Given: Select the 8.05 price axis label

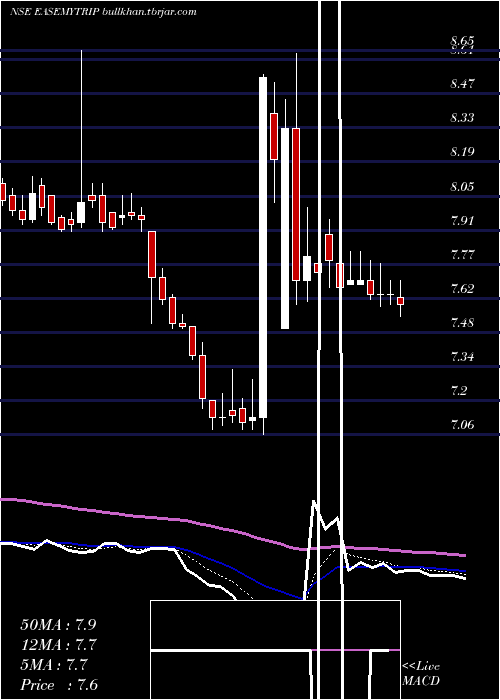Looking at the screenshot, I should click(x=462, y=186).
